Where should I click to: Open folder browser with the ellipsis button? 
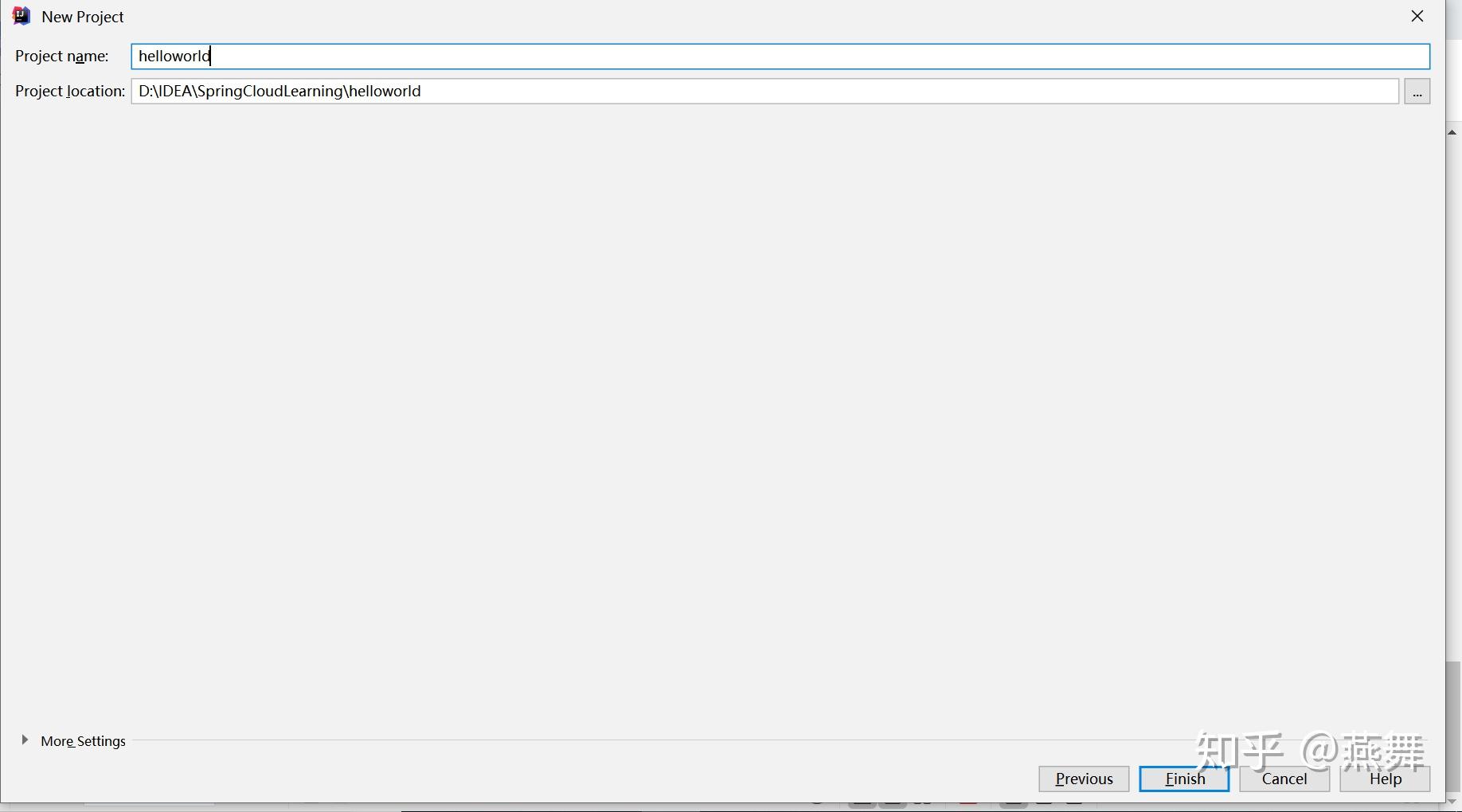1417,92
